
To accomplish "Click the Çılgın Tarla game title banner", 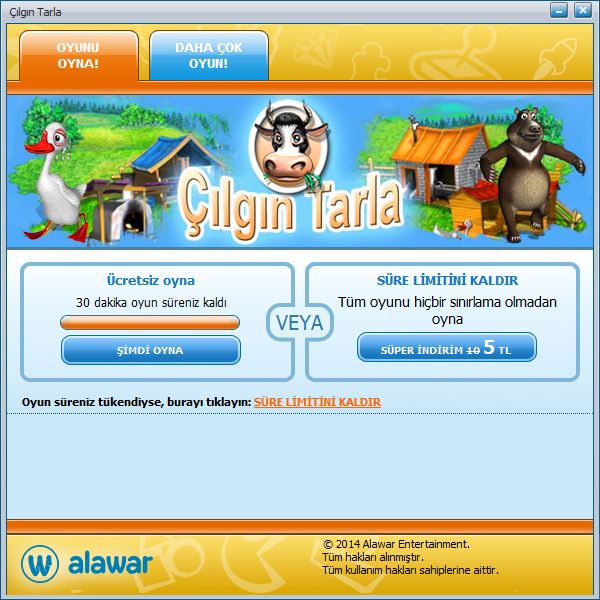I will (x=292, y=207).
